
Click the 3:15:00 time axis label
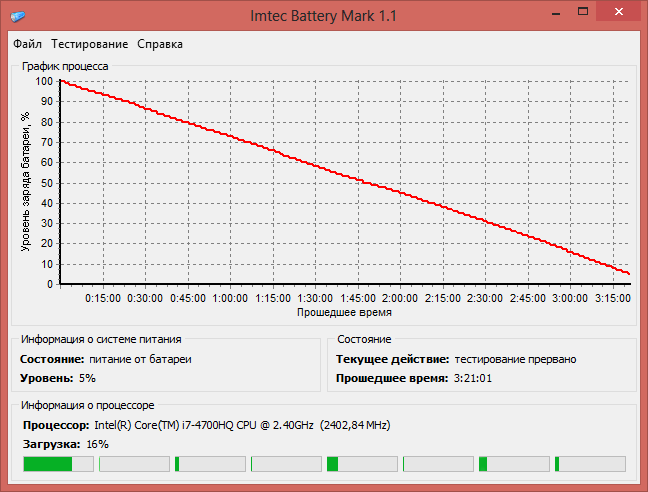612,298
